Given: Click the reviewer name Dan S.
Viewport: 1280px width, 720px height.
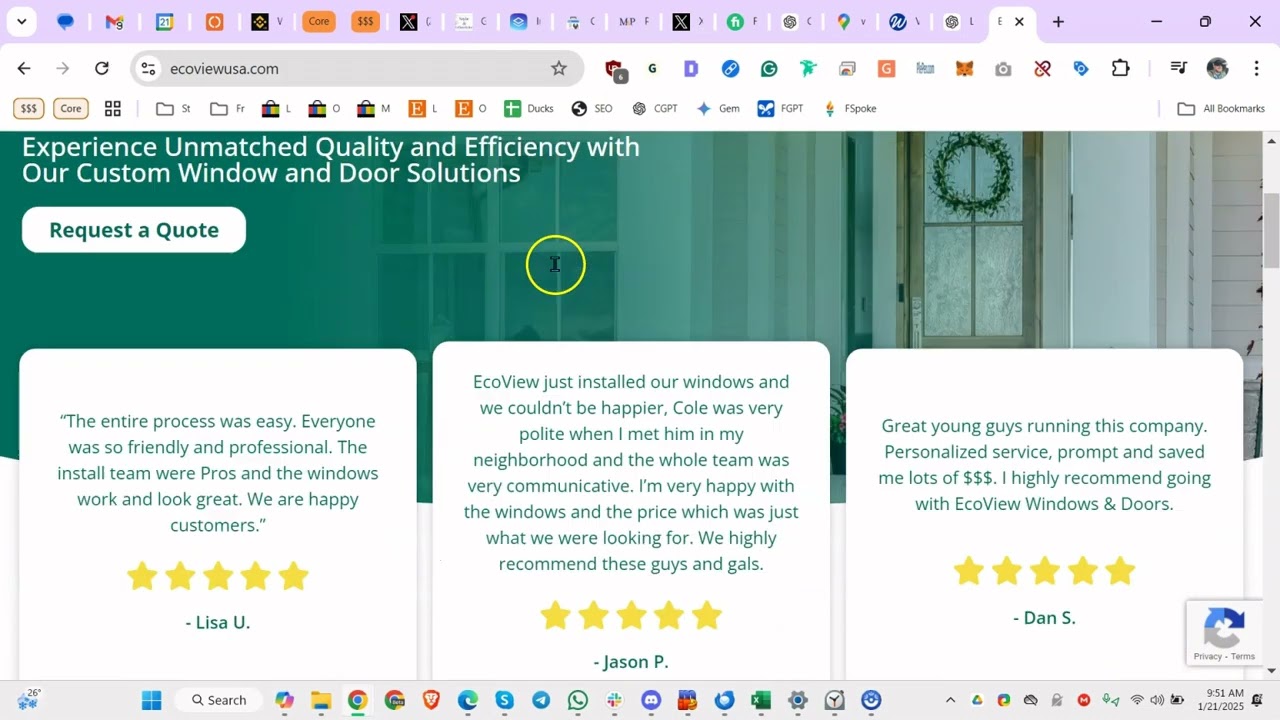Looking at the screenshot, I should point(1045,617).
